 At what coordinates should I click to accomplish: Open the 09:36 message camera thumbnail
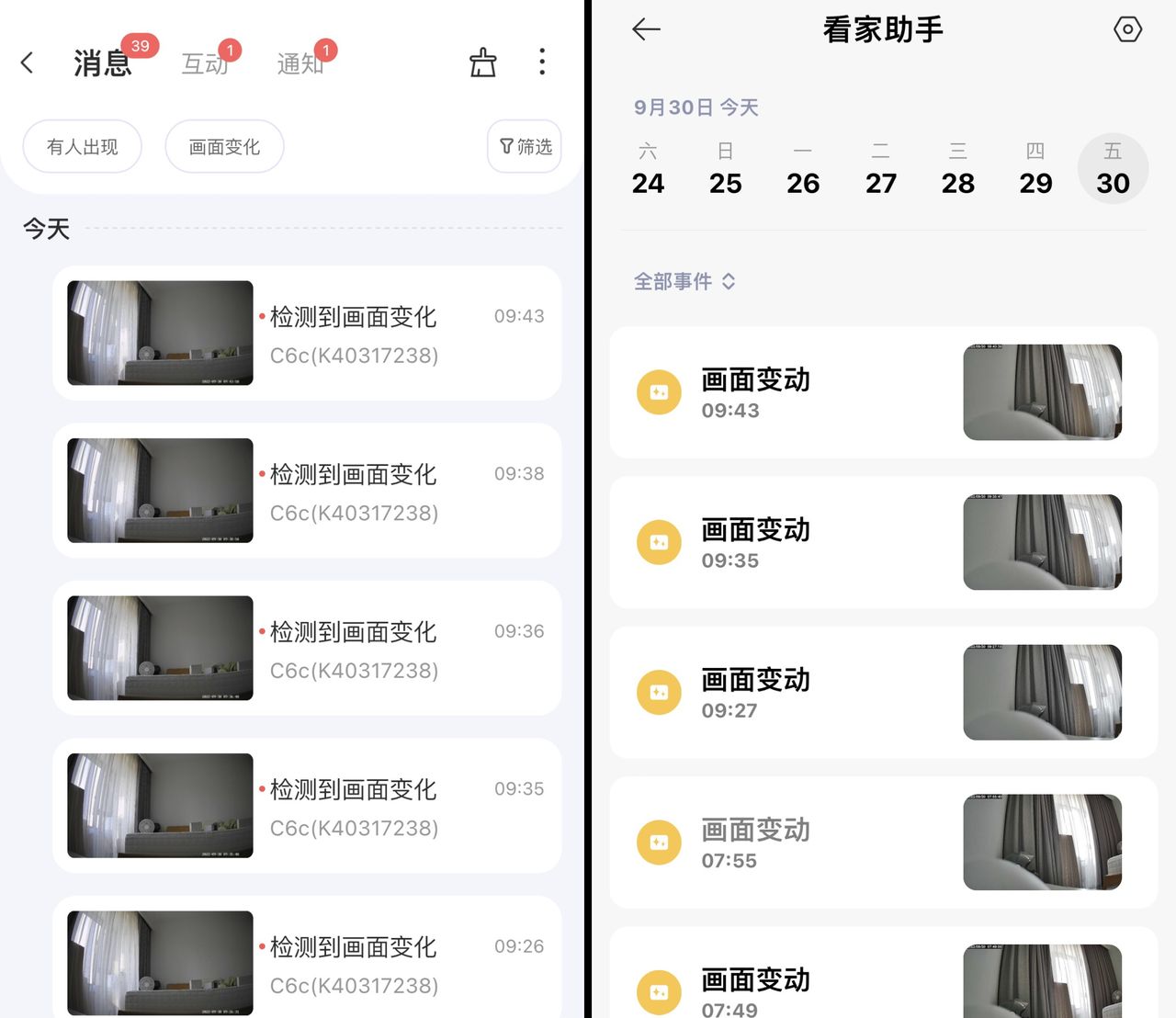coord(160,648)
